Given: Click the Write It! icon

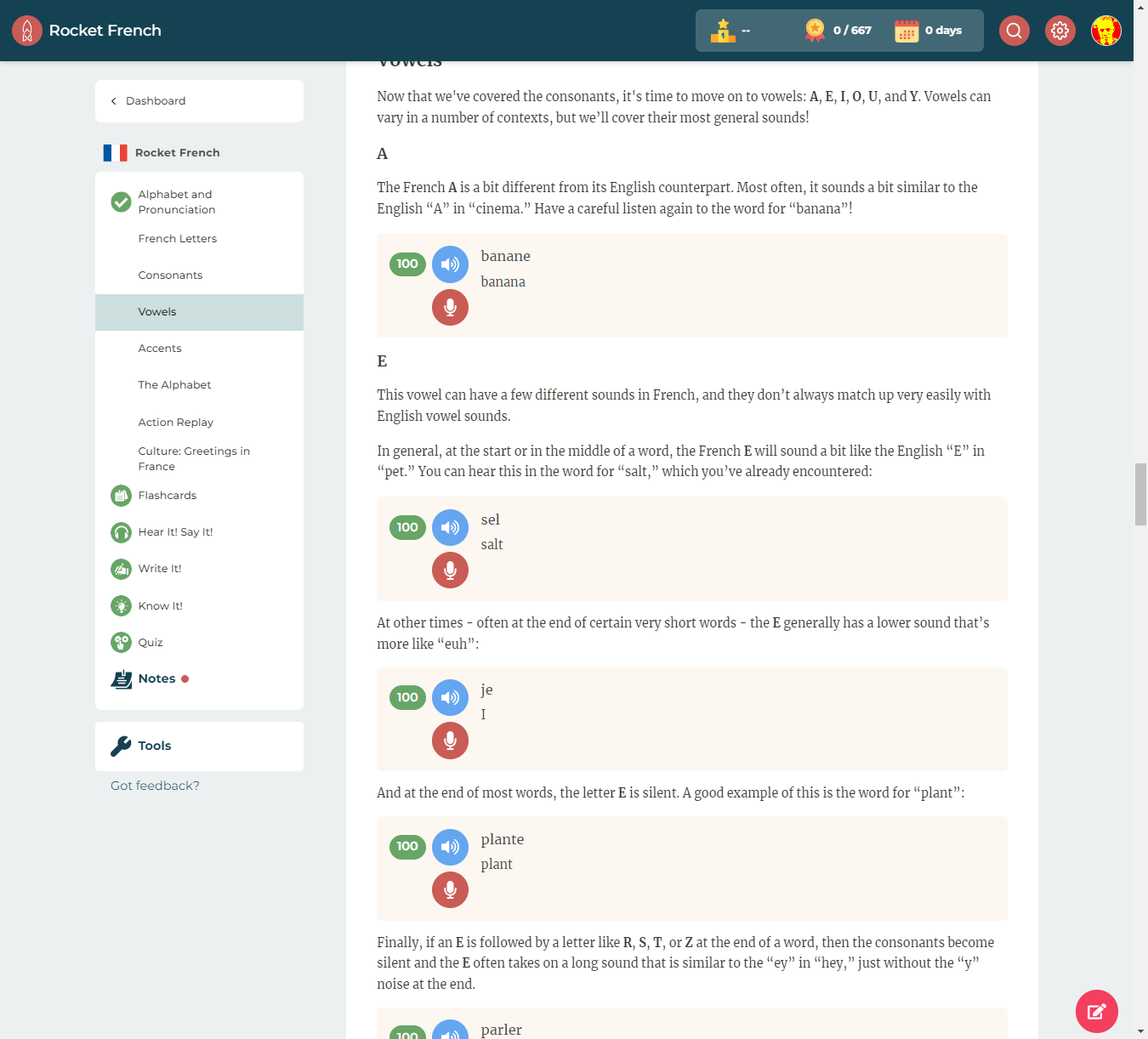Looking at the screenshot, I should 122,569.
